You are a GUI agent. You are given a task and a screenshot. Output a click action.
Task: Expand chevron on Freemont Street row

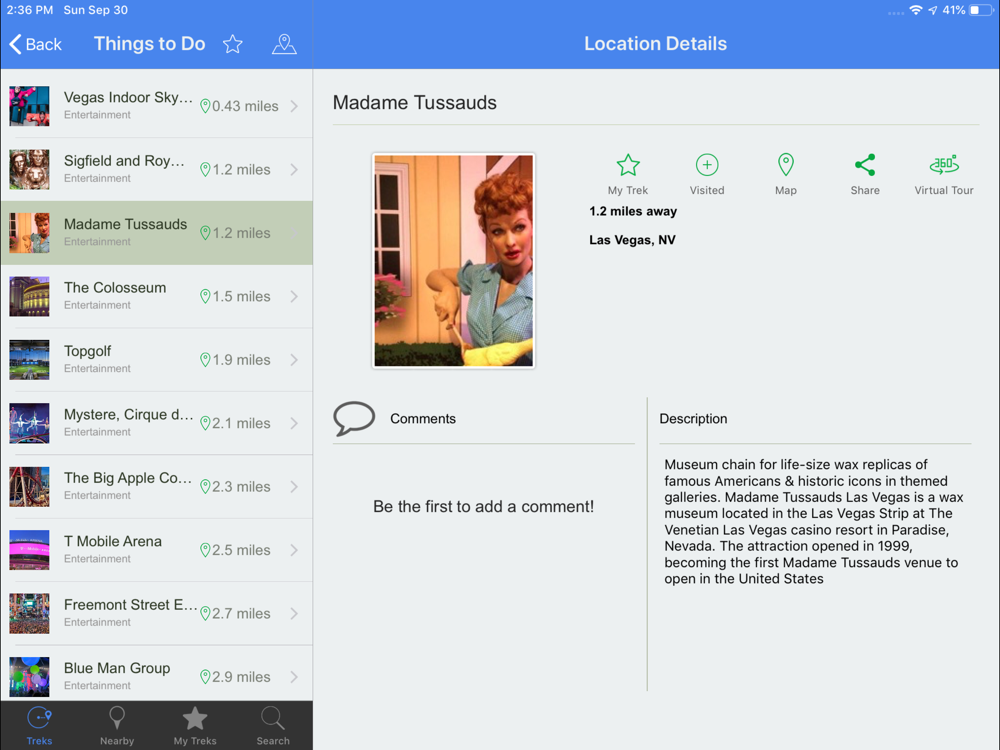294,614
